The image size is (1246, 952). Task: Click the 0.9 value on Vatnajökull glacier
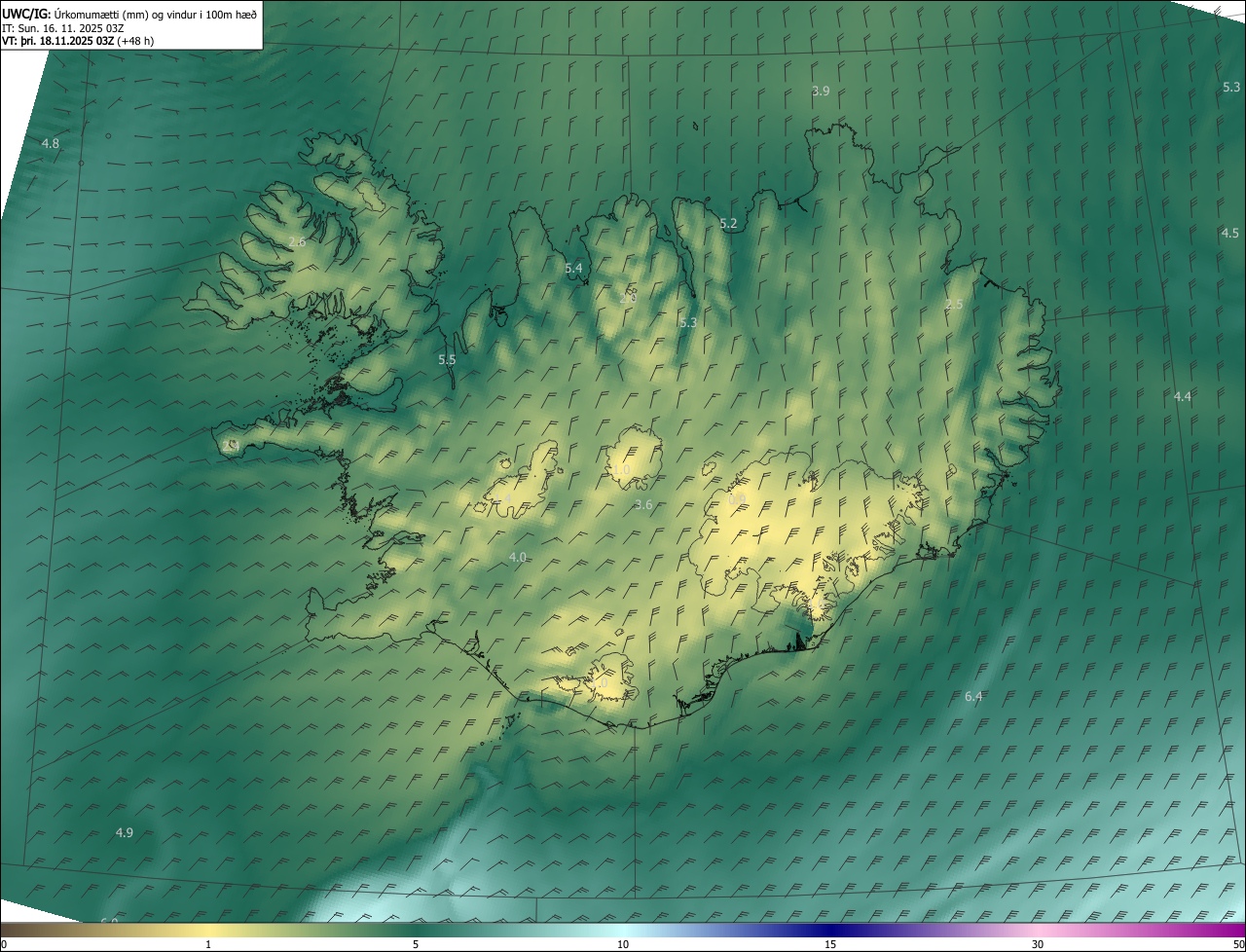(x=737, y=499)
